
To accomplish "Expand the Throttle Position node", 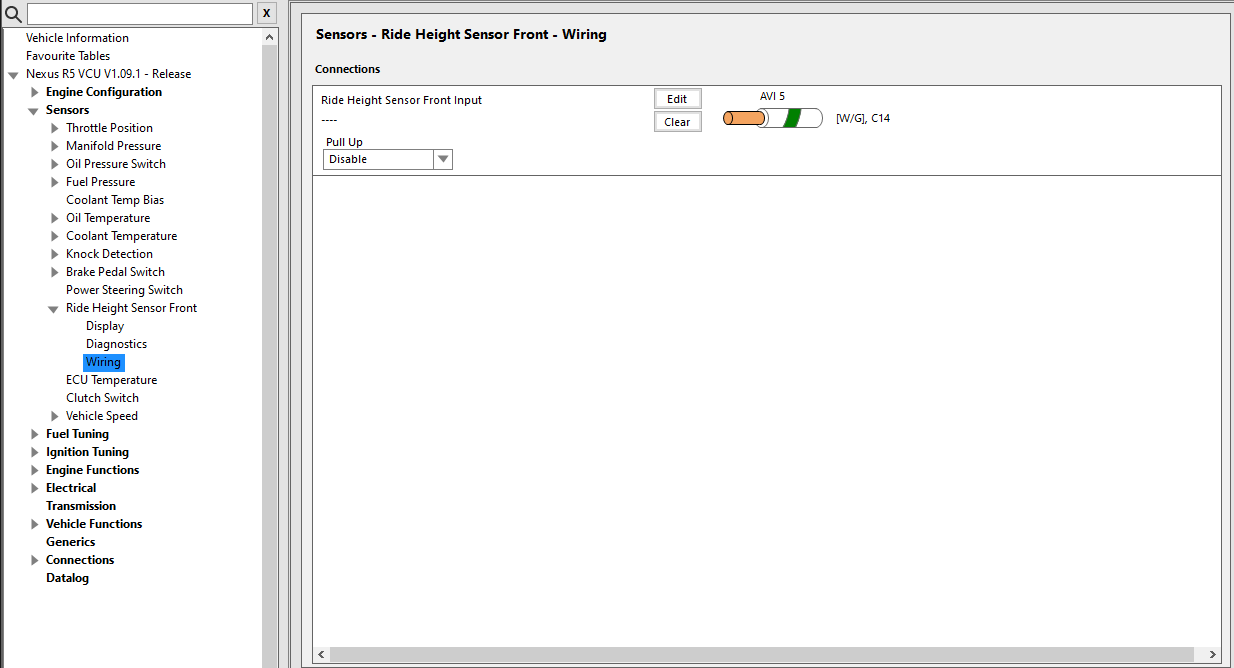I will (55, 128).
